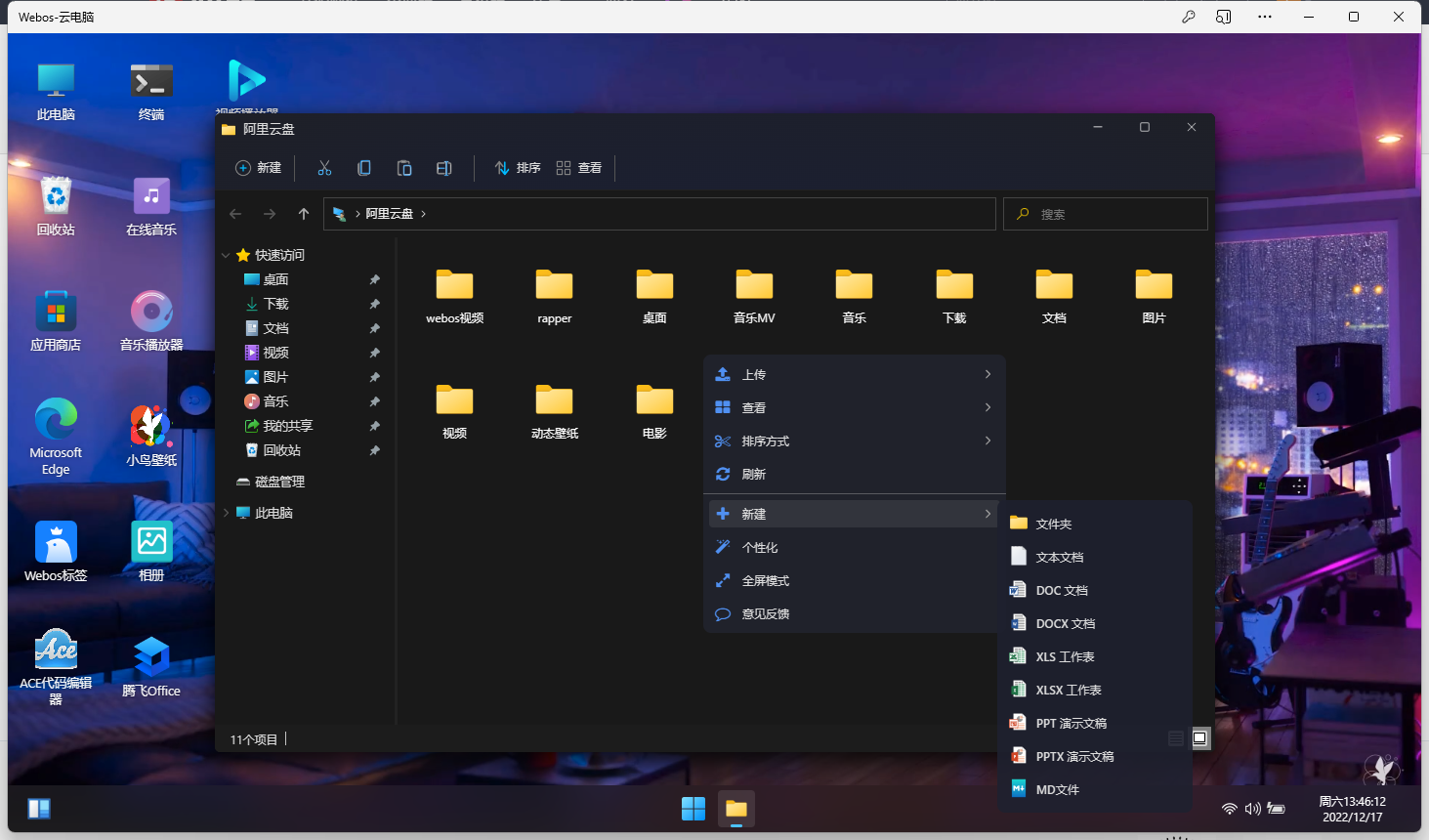Select 图片 in the sidebar
Viewport: 1429px width, 840px height.
coord(276,377)
